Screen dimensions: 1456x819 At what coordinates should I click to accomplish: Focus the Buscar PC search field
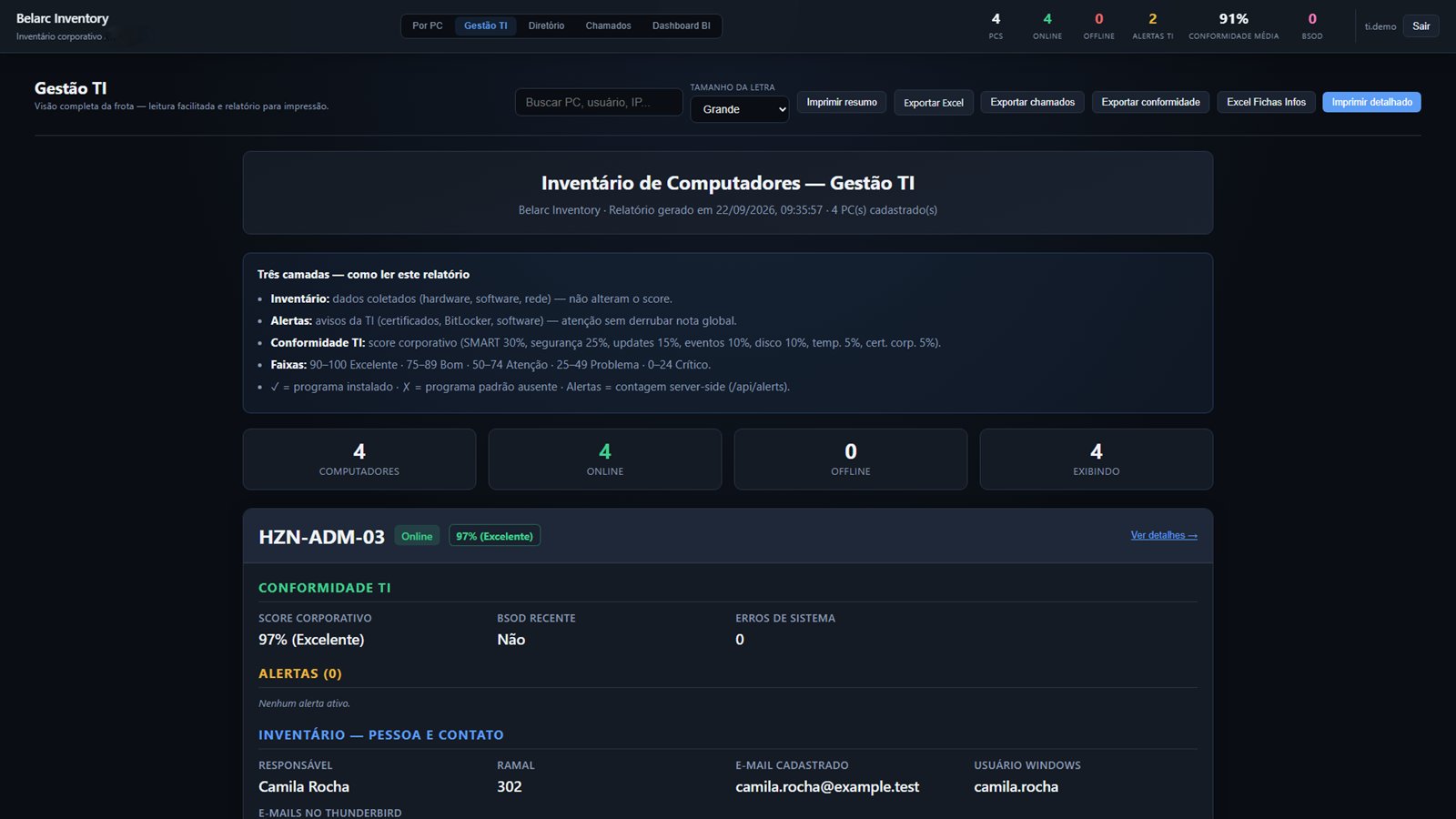[599, 102]
